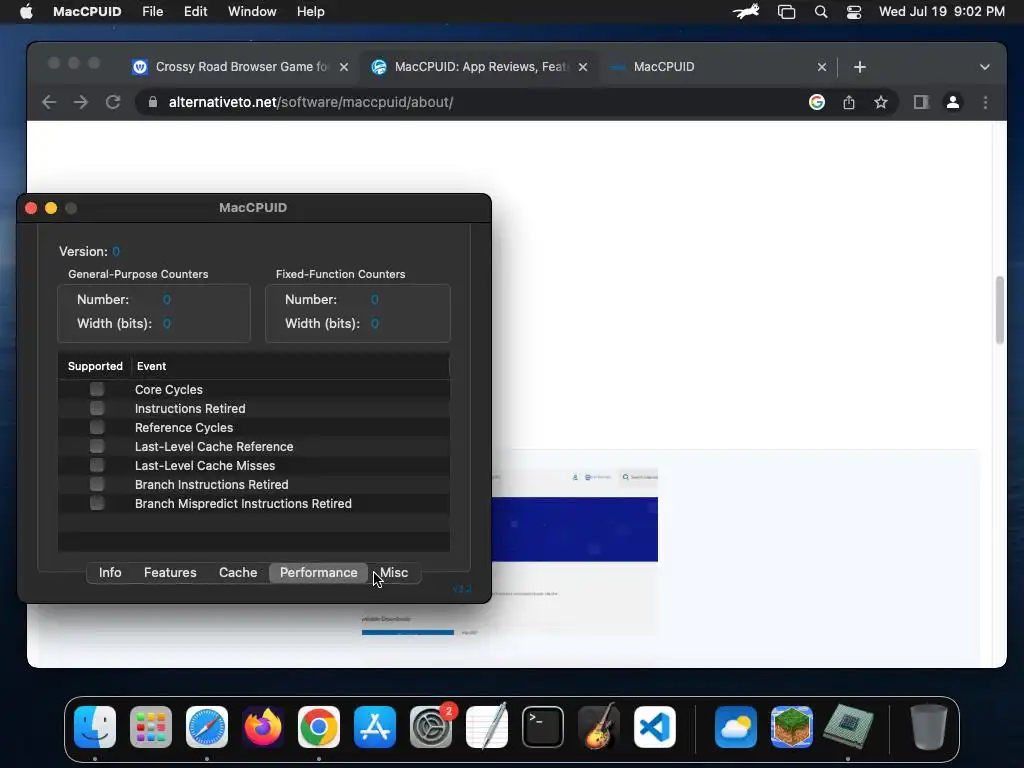Screen dimensions: 1024x768
Task: Click the Google icon in address bar
Action: [x=816, y=102]
